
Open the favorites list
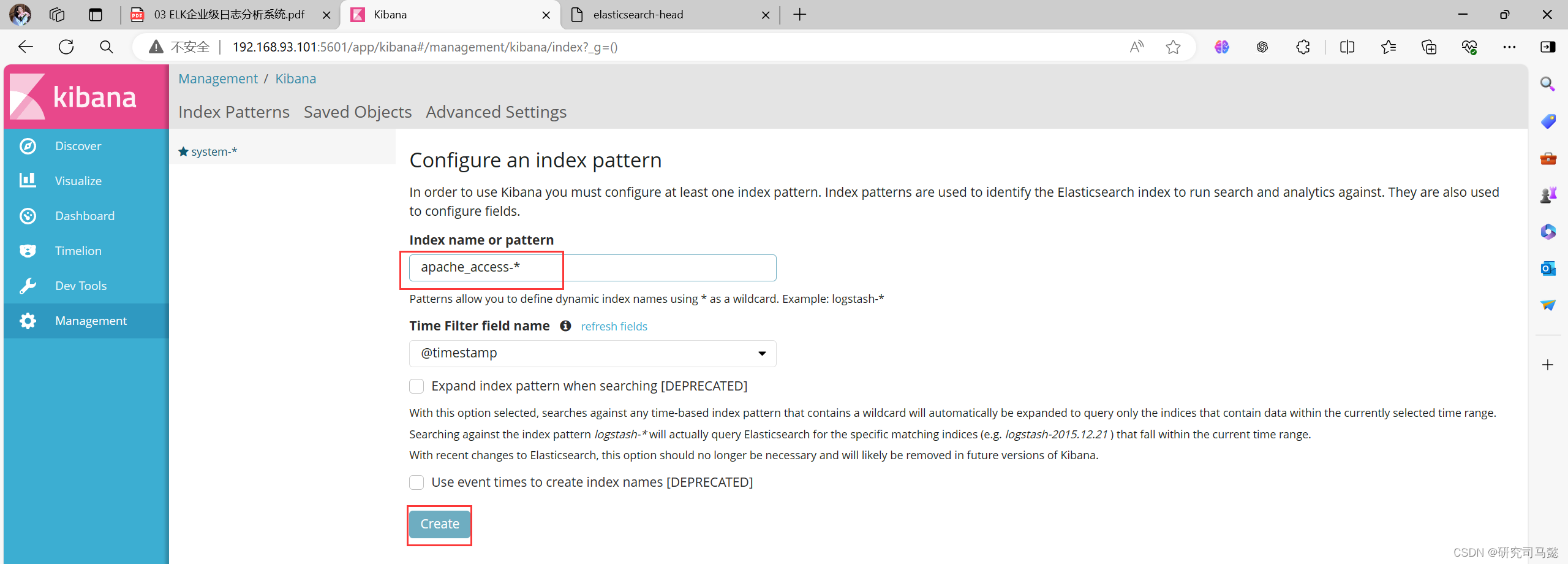pos(1388,47)
